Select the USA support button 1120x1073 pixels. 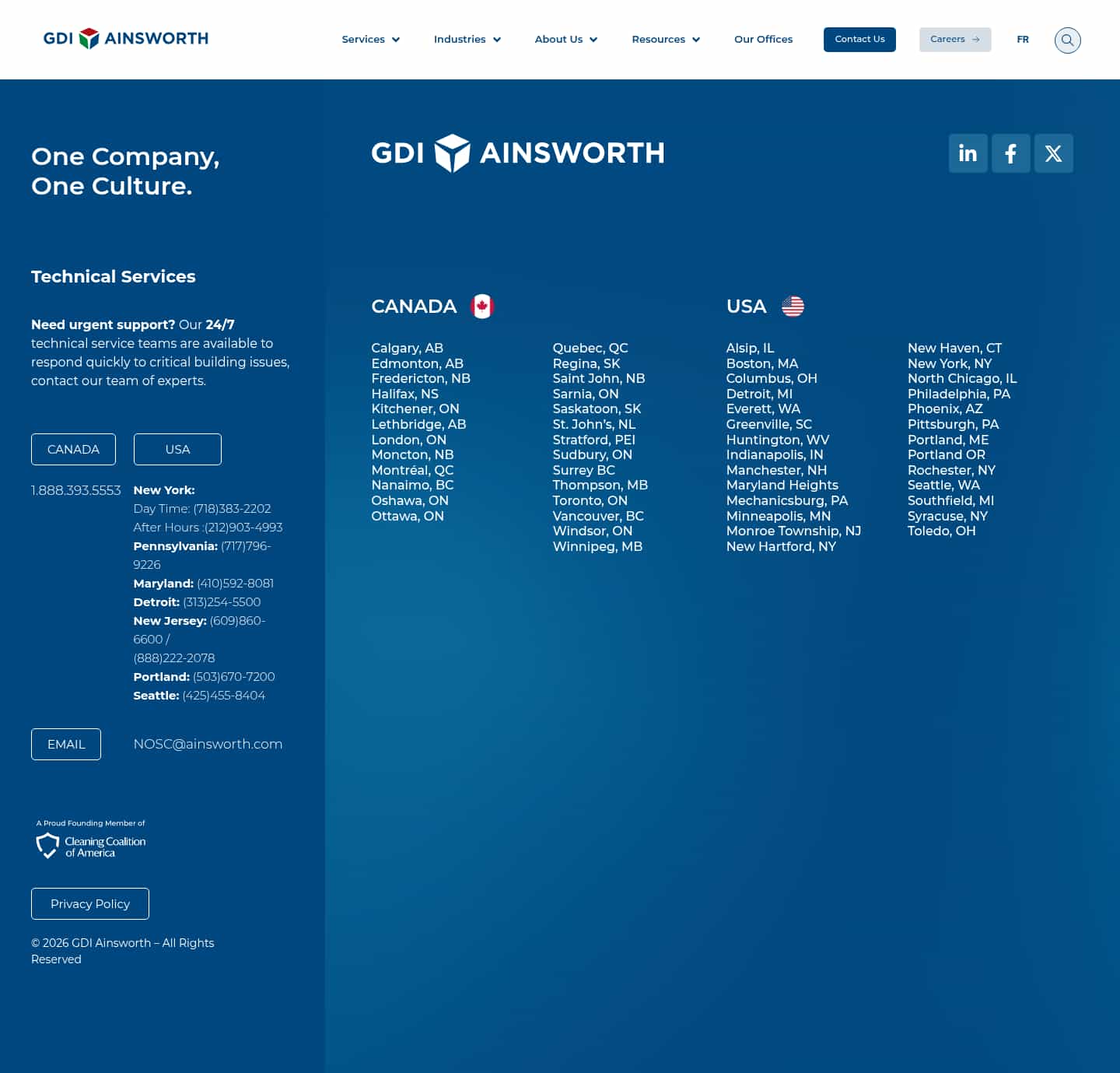pyautogui.click(x=177, y=449)
